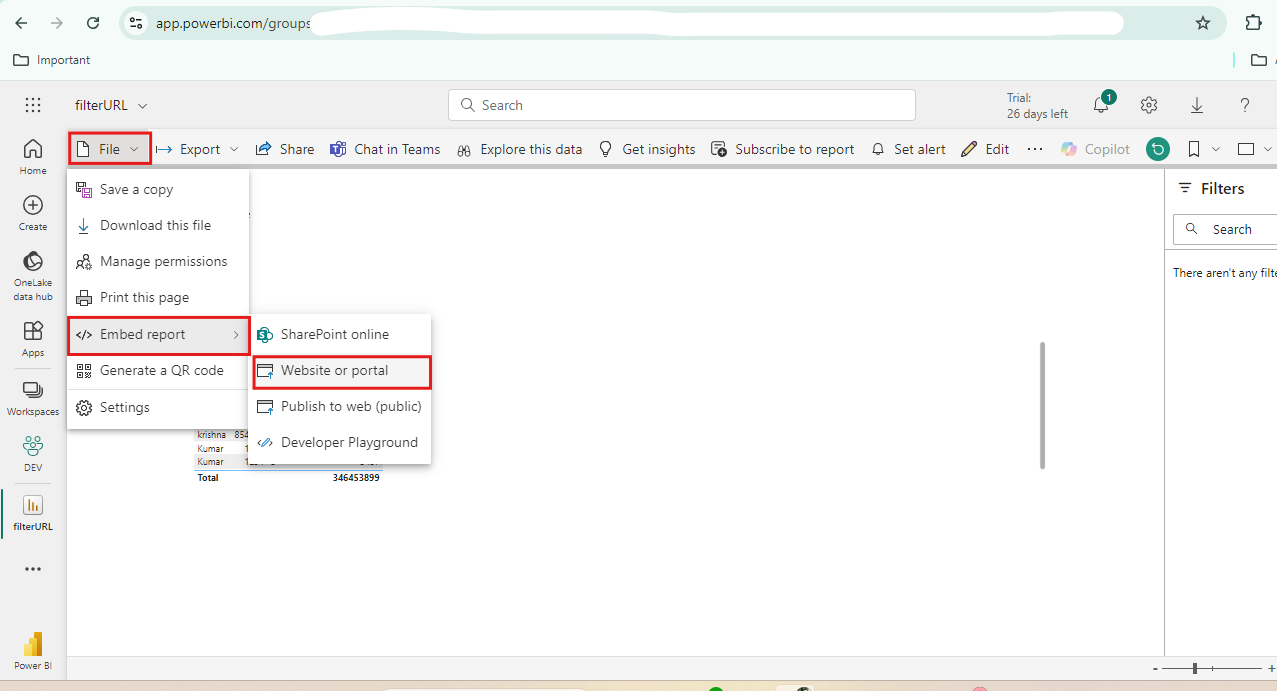The height and width of the screenshot is (691, 1277).
Task: Choose SharePoint online
Action: [x=340, y=334]
